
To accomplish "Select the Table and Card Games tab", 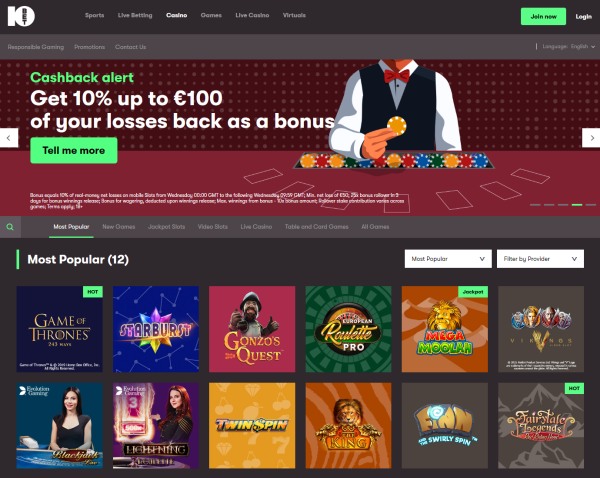I will tap(316, 227).
